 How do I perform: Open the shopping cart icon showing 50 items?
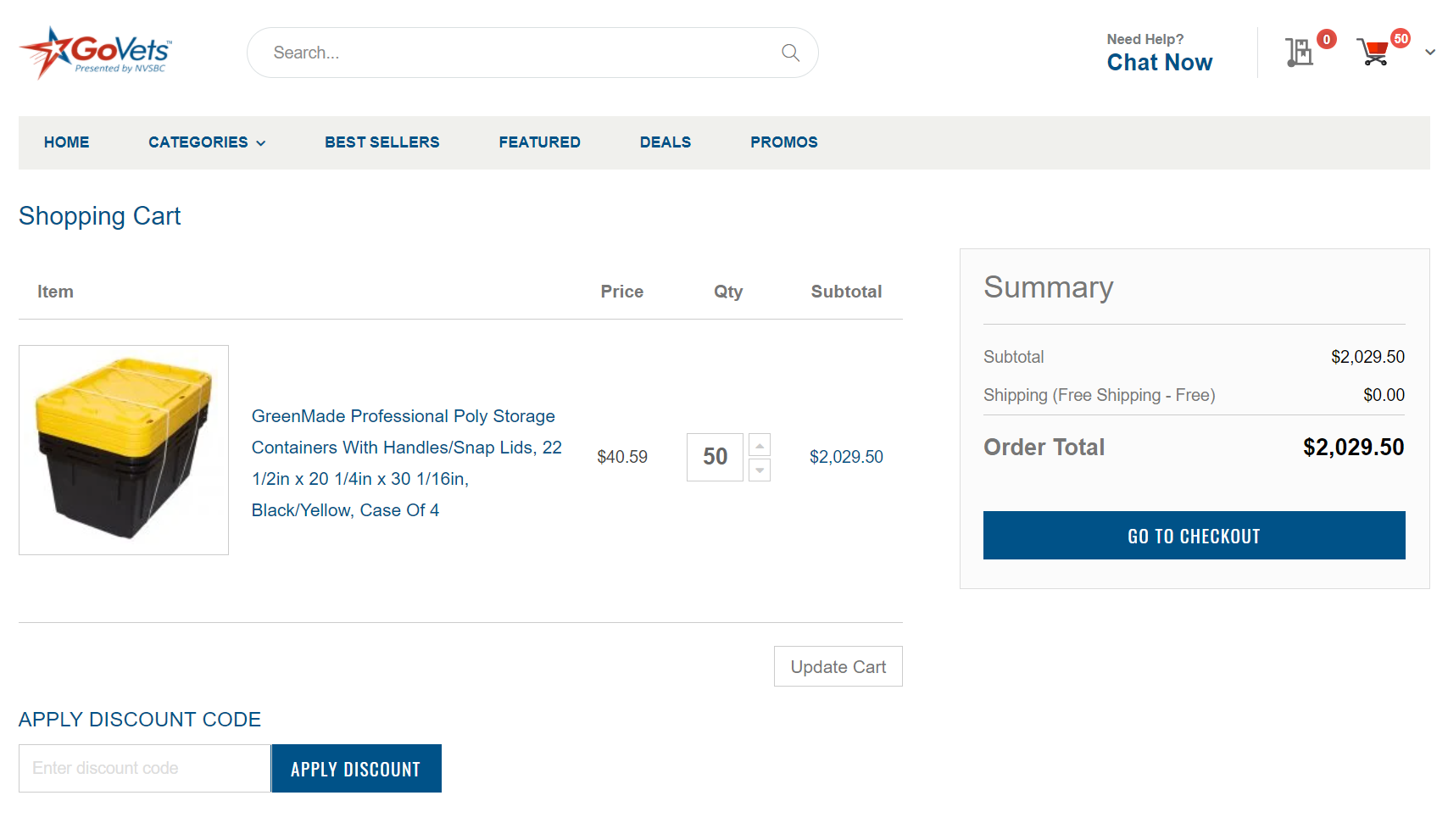(x=1373, y=53)
